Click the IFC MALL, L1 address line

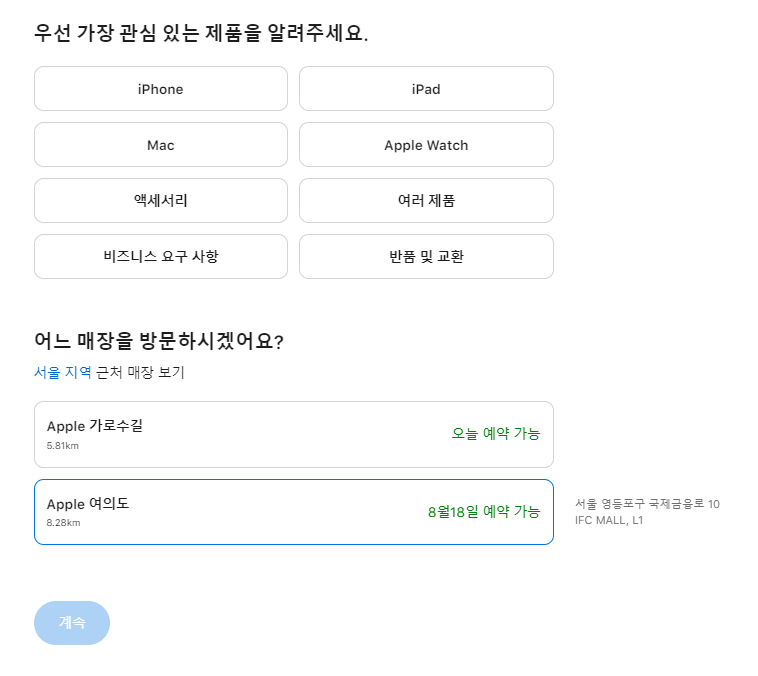click(x=609, y=520)
